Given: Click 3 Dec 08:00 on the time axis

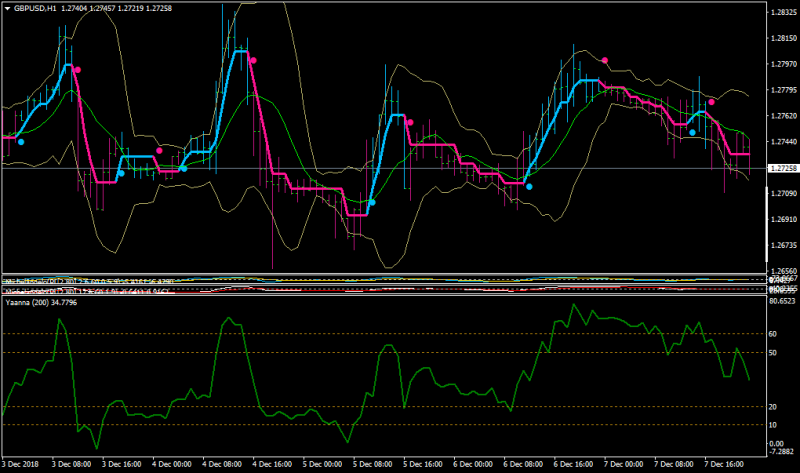Looking at the screenshot, I should 71,464.
